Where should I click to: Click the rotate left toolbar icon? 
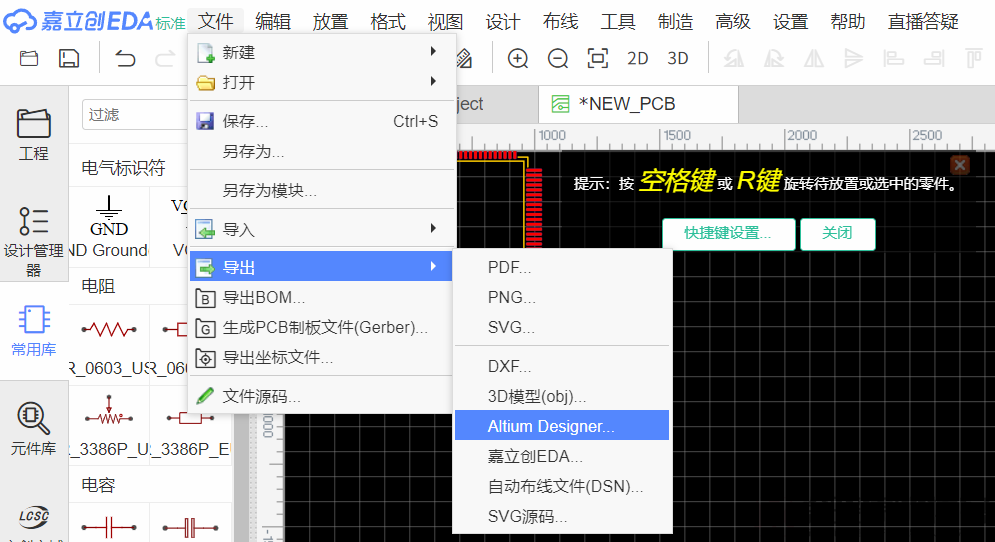(734, 59)
